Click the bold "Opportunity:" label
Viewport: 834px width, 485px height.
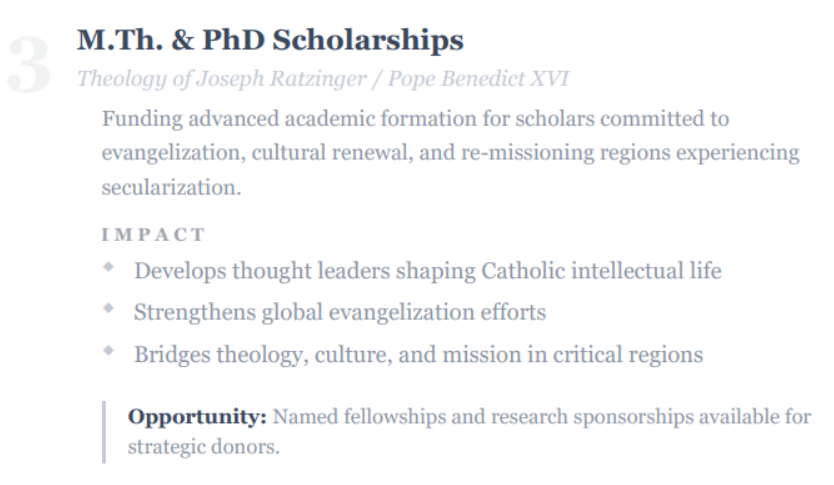pyautogui.click(x=197, y=416)
